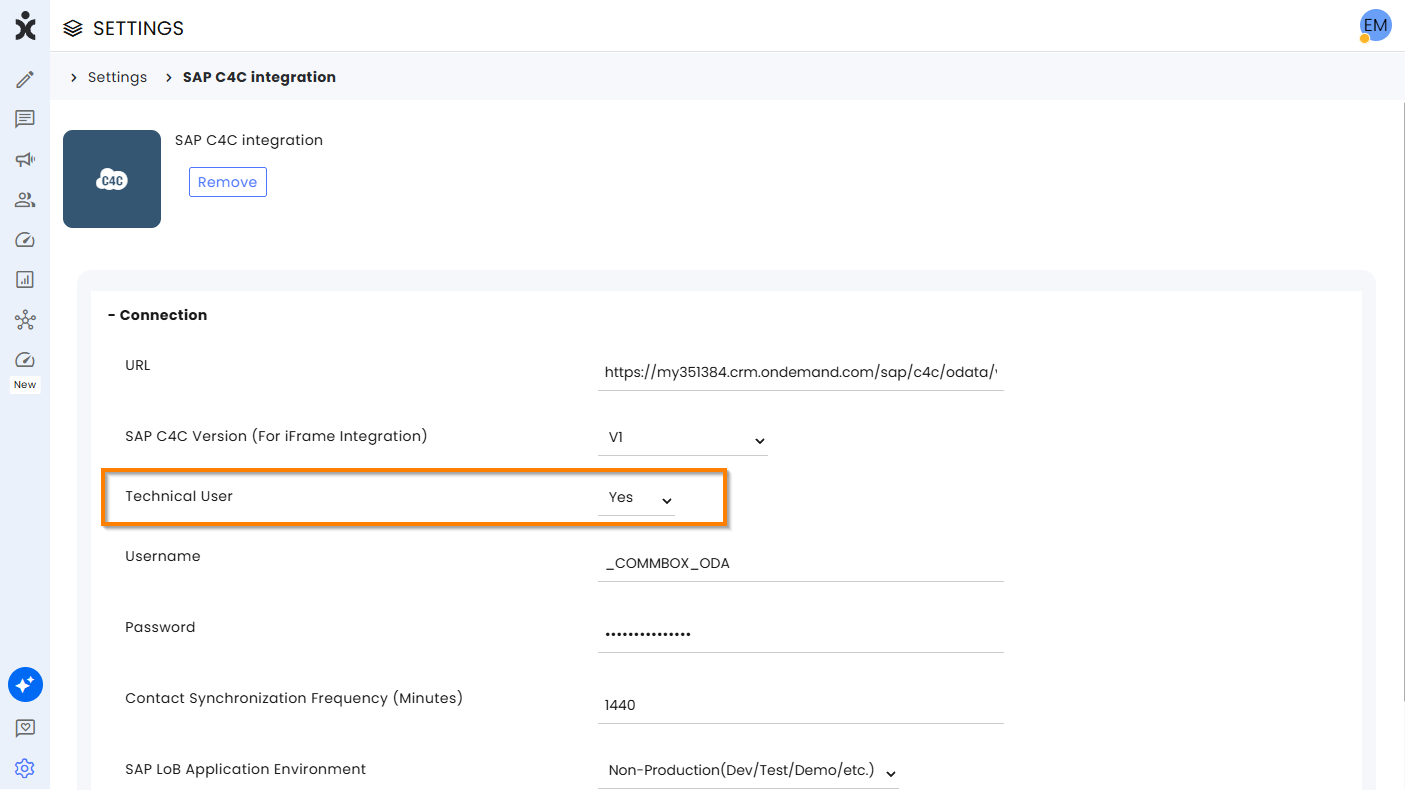Click the 'URL' label
Image resolution: width=1405 pixels, height=790 pixels.
tap(138, 365)
